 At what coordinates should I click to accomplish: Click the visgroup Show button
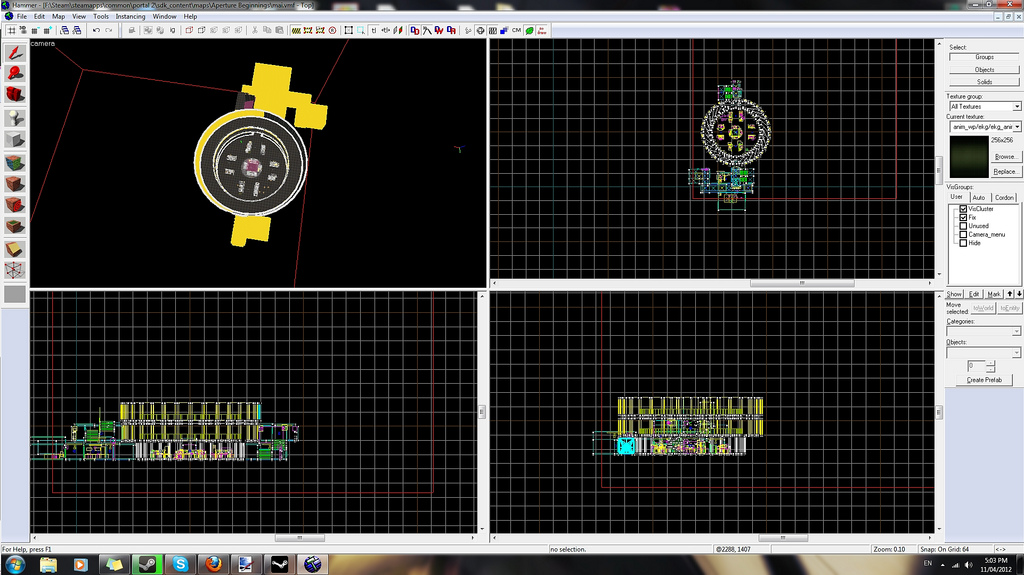pyautogui.click(x=954, y=294)
